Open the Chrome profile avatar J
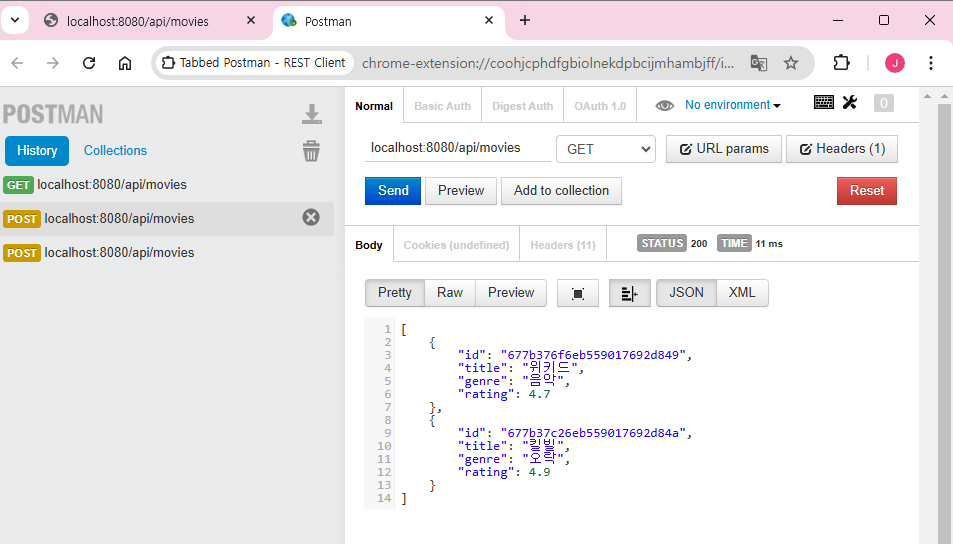 point(895,63)
